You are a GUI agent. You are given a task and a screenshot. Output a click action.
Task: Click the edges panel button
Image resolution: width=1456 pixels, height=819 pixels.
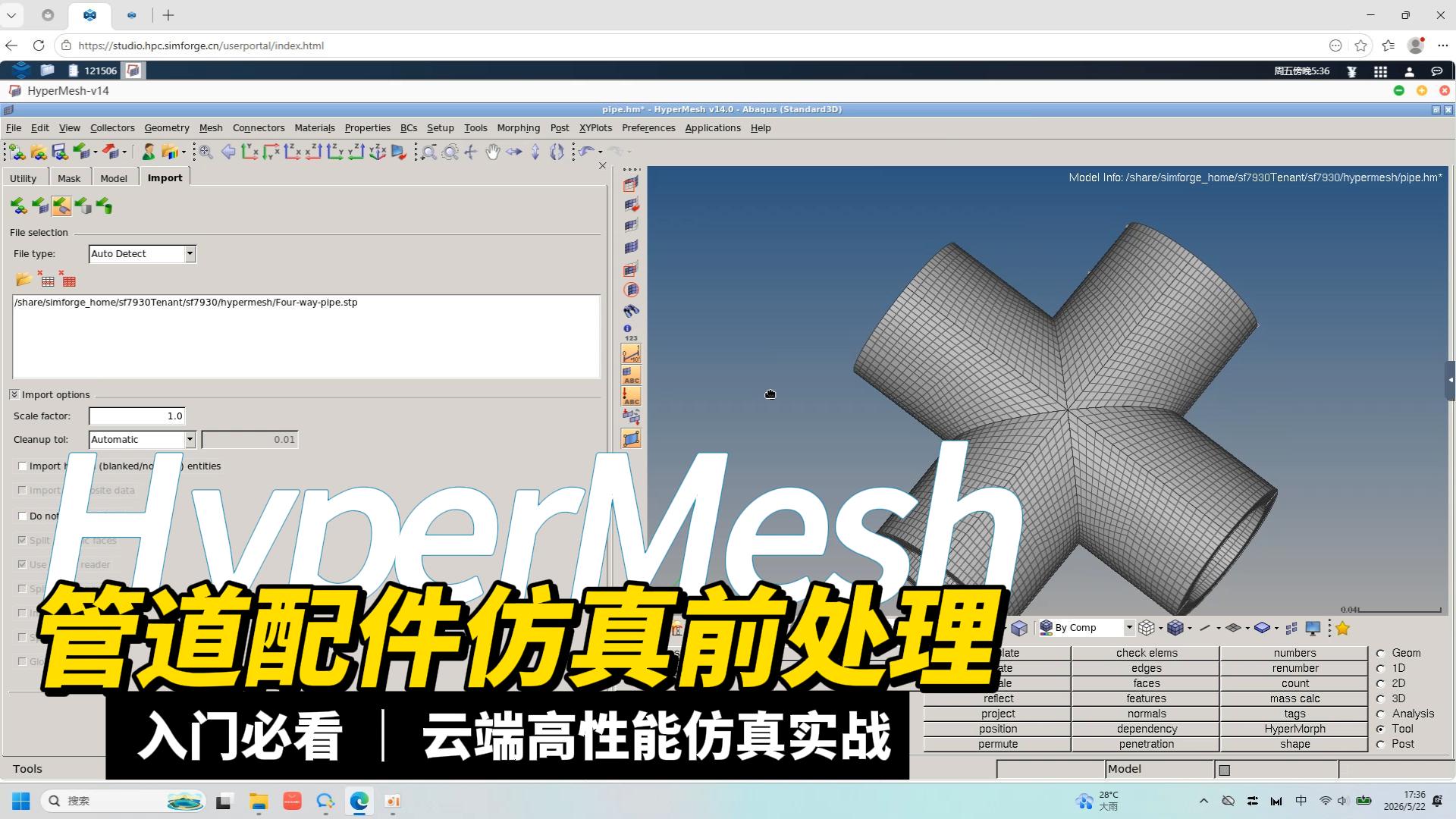coord(1146,668)
